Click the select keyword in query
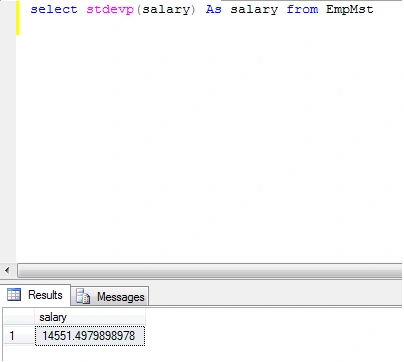404x362 pixels. [x=54, y=9]
